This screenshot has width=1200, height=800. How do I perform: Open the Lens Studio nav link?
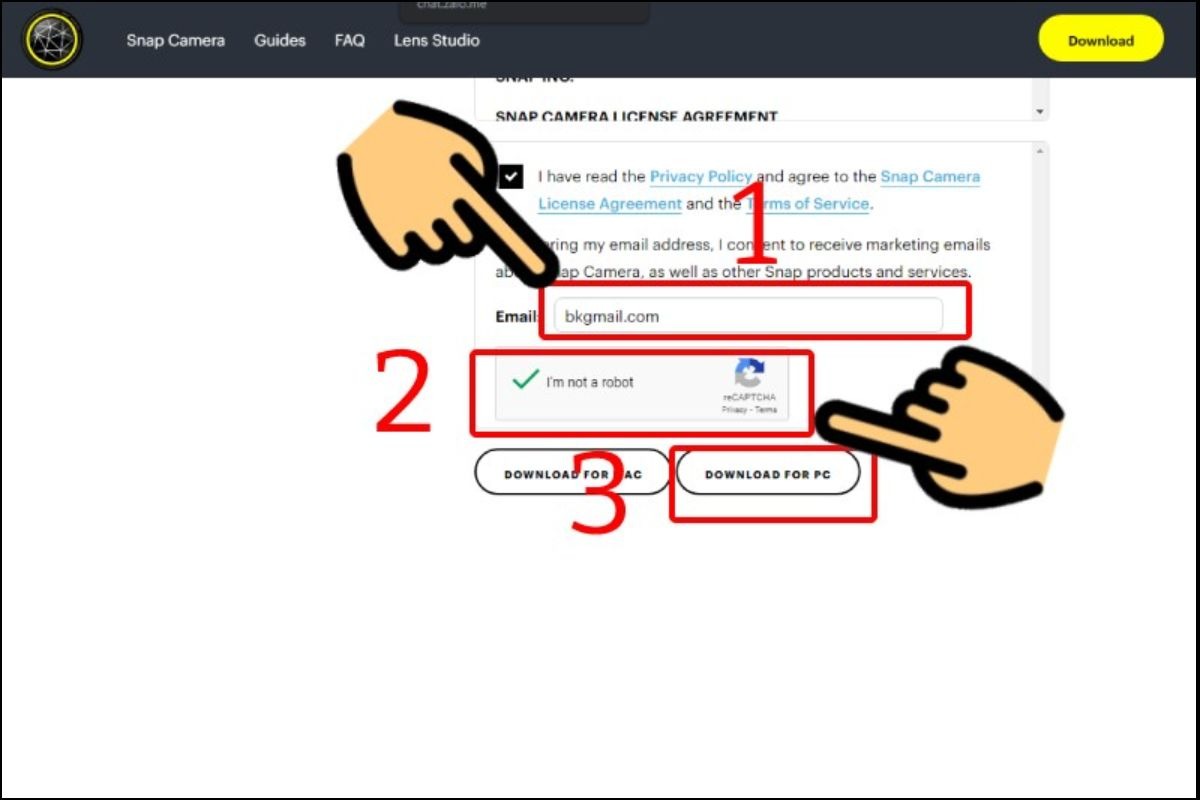click(x=437, y=41)
